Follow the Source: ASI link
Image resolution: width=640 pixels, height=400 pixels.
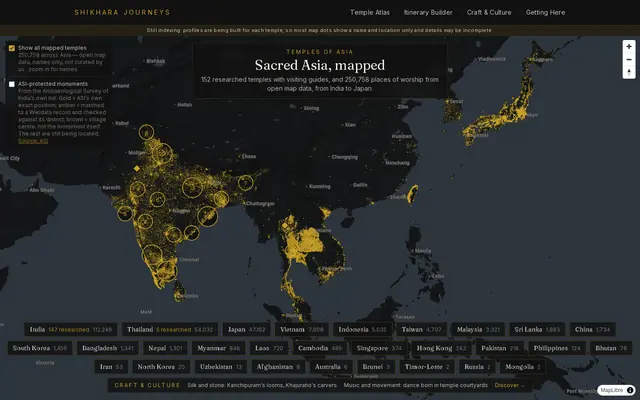coord(33,141)
